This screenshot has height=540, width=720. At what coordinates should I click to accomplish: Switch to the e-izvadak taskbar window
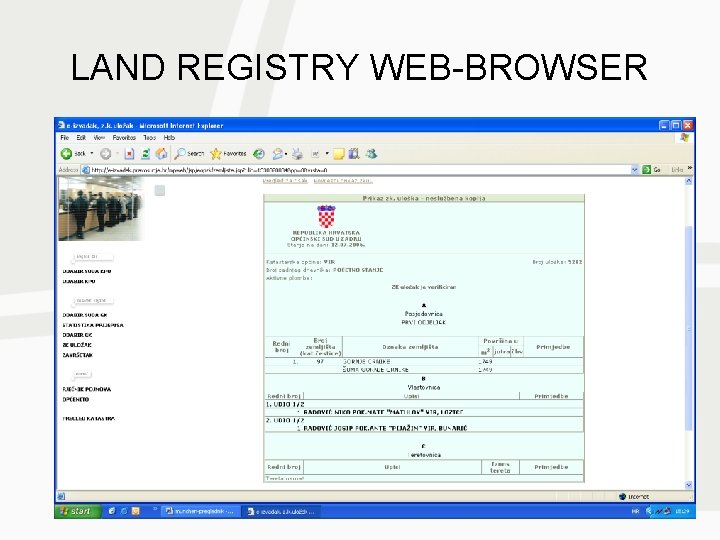[x=281, y=511]
